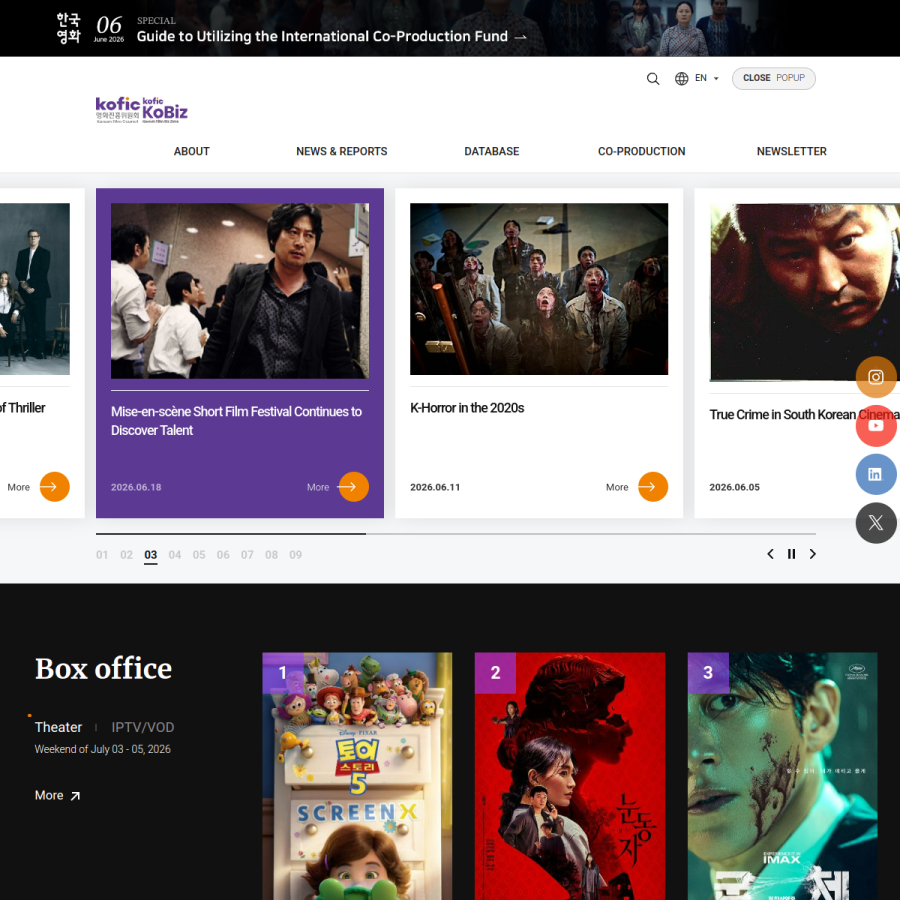Open the ABOUT menu

[192, 152]
